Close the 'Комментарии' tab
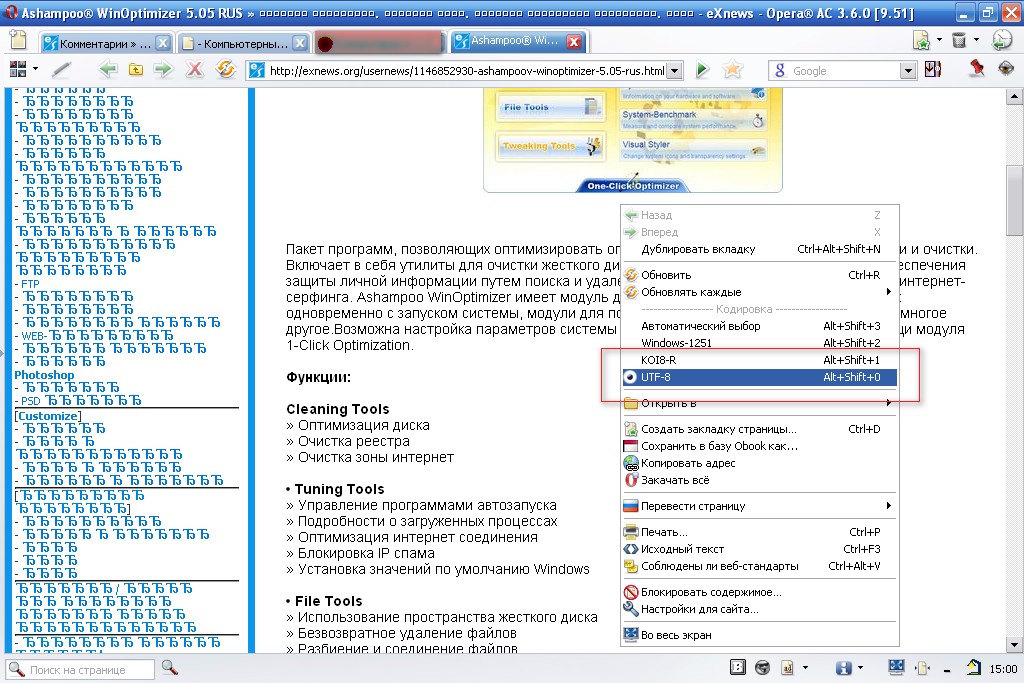This screenshot has height=683, width=1024. (x=163, y=43)
